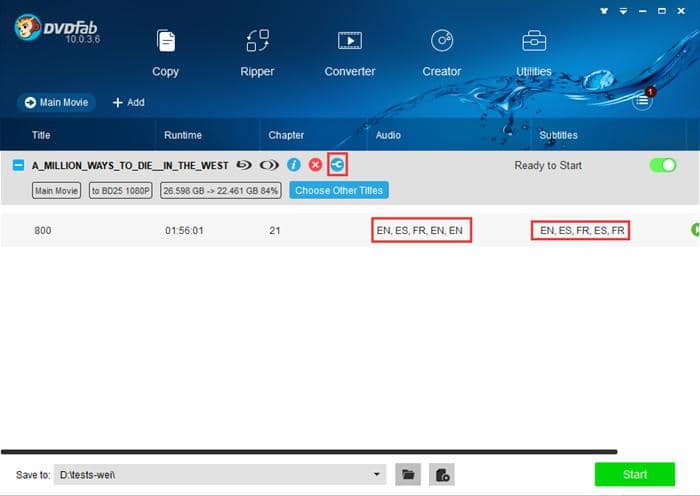This screenshot has height=496, width=700.
Task: Open the task queue list icon
Action: (642, 100)
